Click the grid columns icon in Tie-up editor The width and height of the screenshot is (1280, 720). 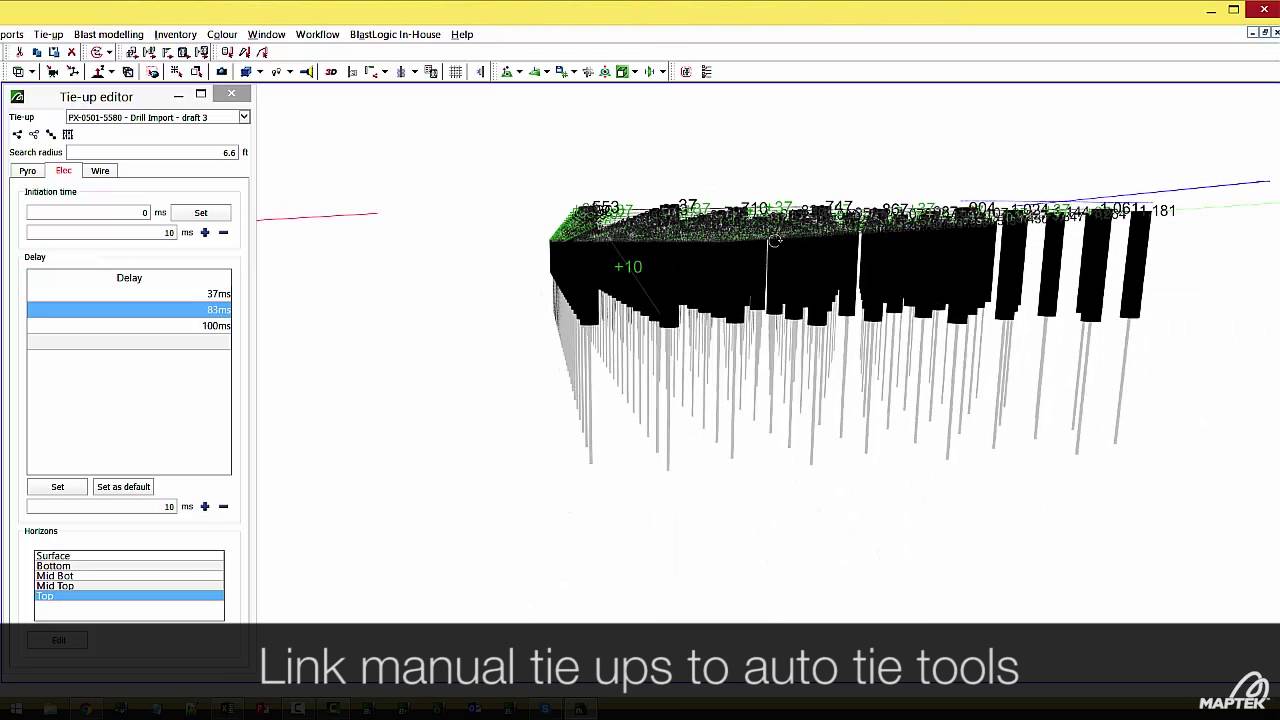(68, 134)
